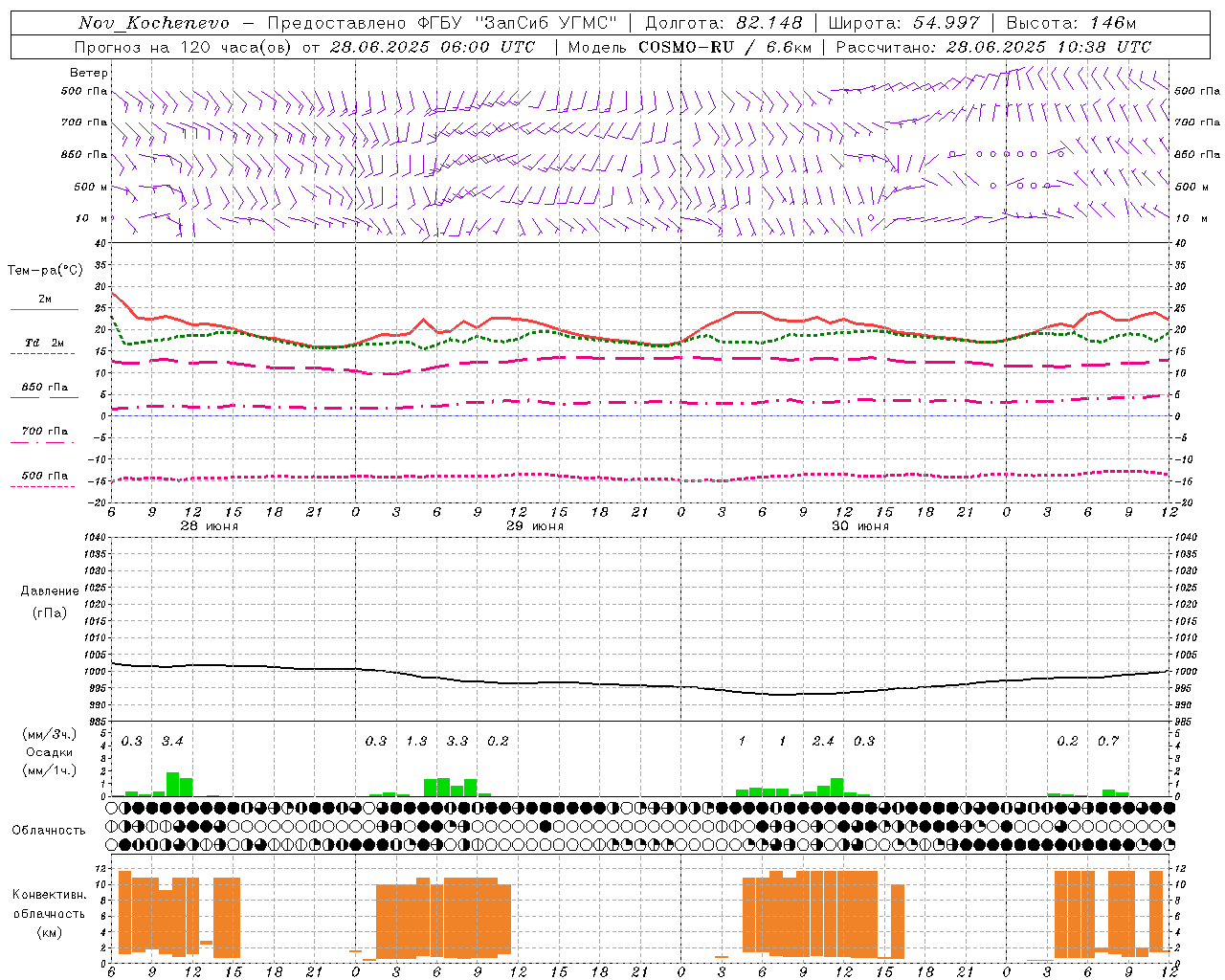Click the 'Давление' pressure panel label

point(50,591)
